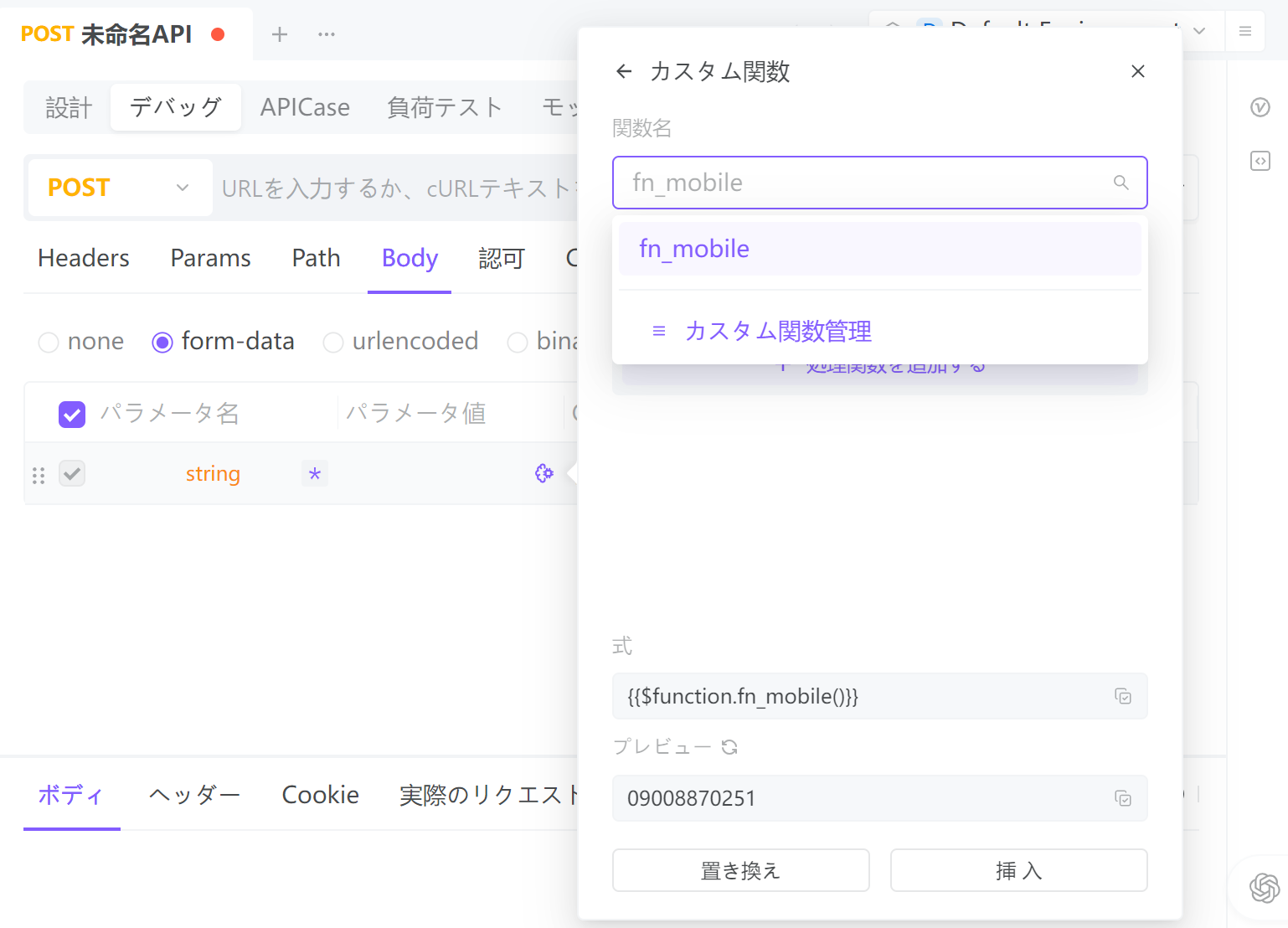Open the code snippet panel on the right sidebar

1260,161
